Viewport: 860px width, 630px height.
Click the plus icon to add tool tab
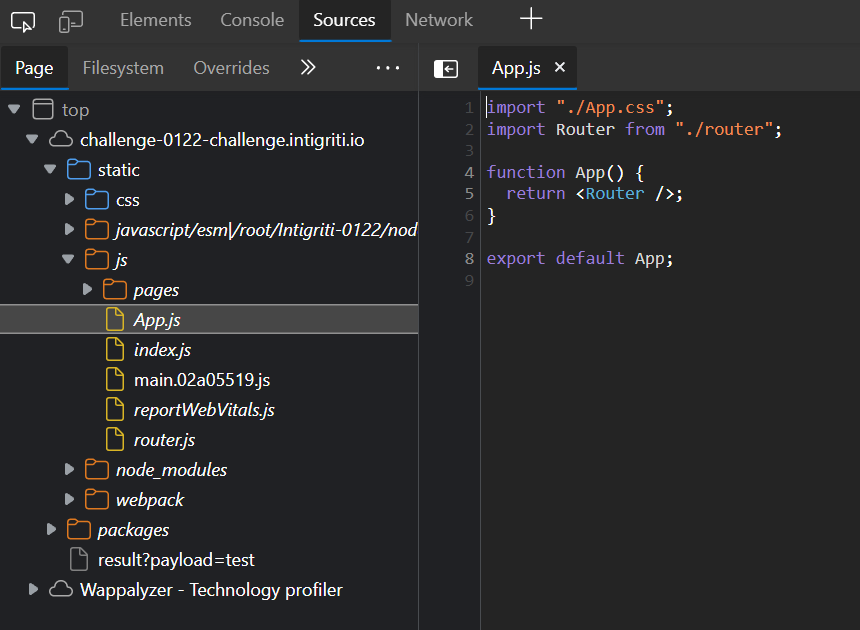[531, 19]
